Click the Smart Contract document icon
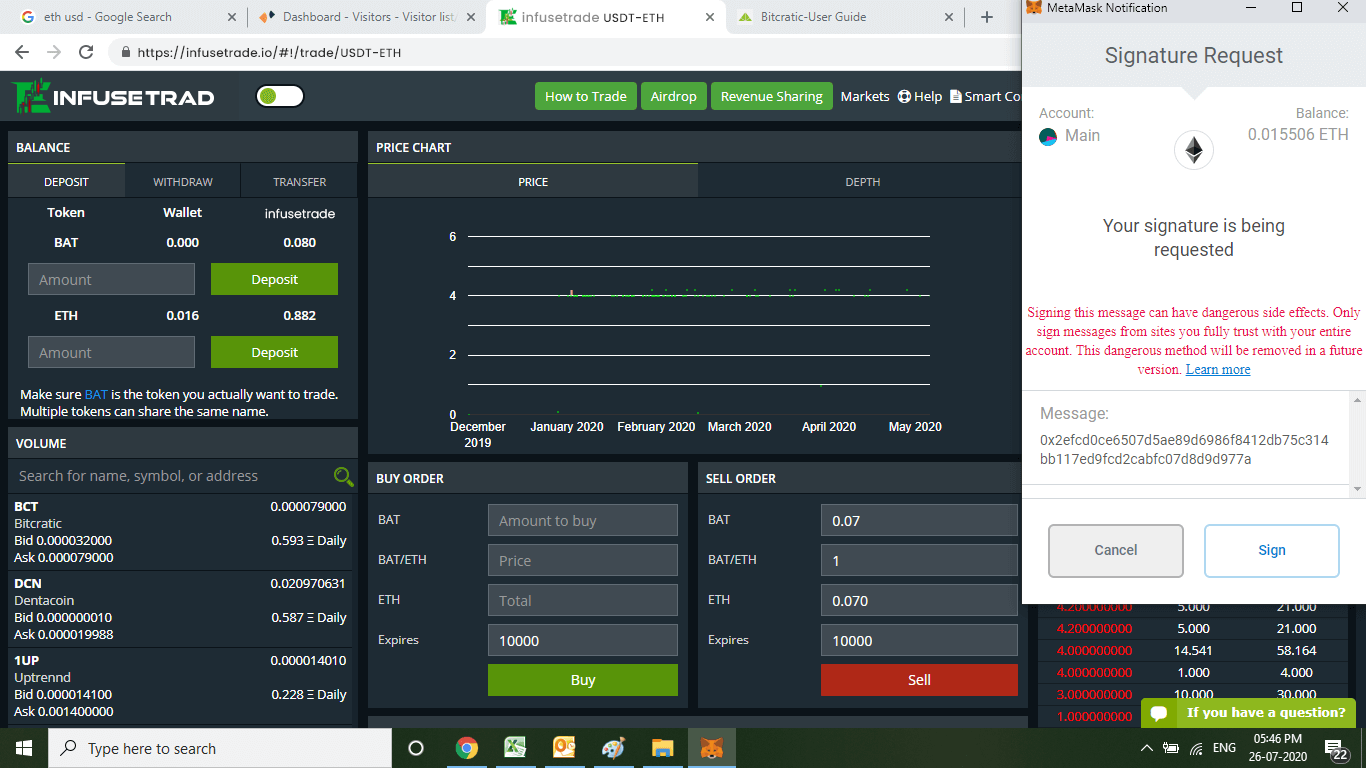The image size is (1366, 768). point(955,96)
